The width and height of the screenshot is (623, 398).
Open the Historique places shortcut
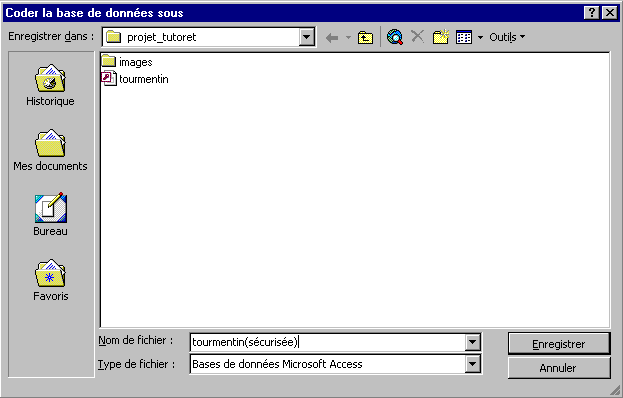point(50,85)
